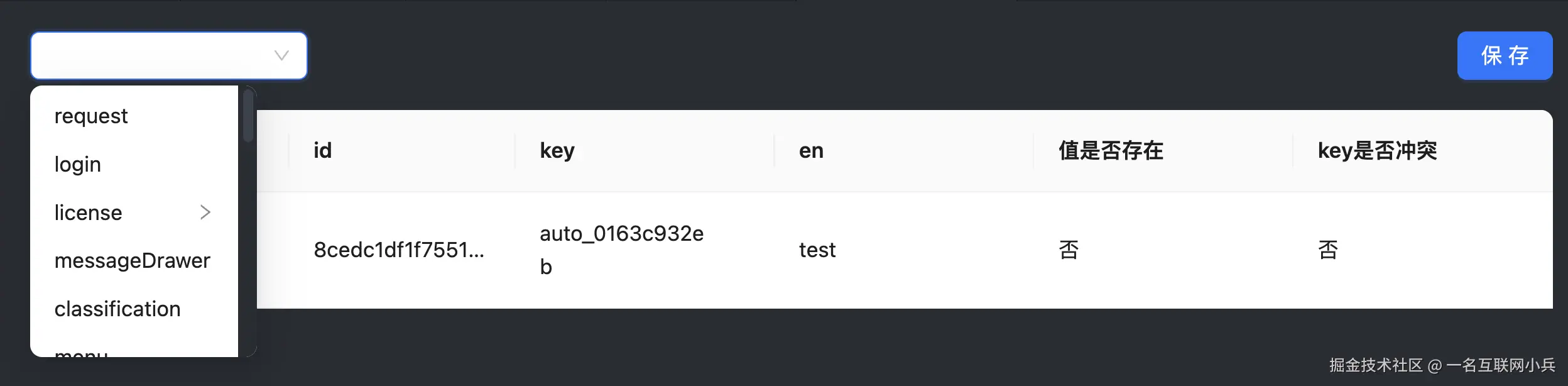Click the dropdown list scrollbar thumb
This screenshot has width=1568, height=386.
[x=248, y=116]
